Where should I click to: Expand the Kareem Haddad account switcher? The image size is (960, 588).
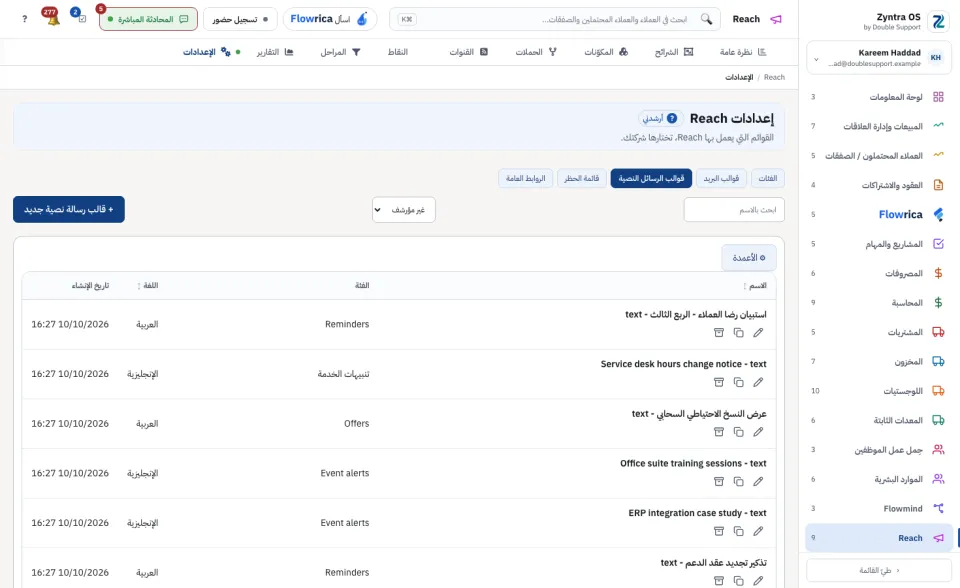pos(879,58)
